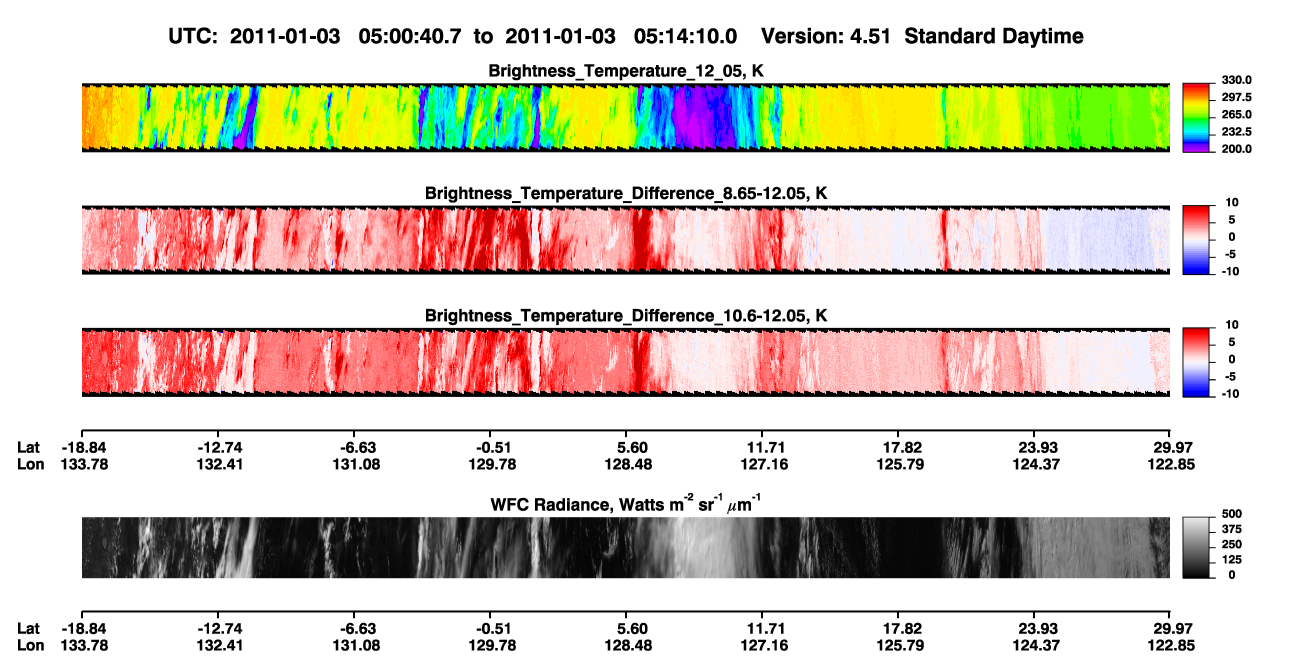
Task: Click Lon 131.08 under the WFC Radiance panel
Action: point(353,645)
